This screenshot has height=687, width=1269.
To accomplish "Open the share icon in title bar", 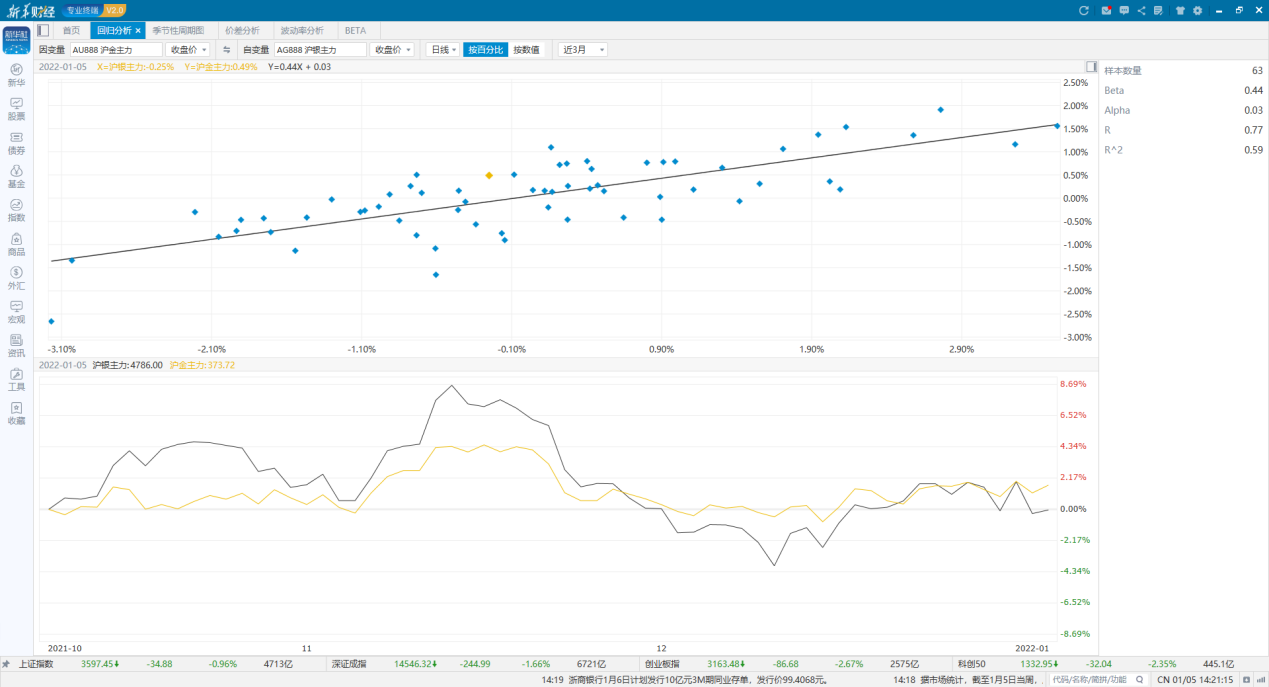I will 1141,10.
